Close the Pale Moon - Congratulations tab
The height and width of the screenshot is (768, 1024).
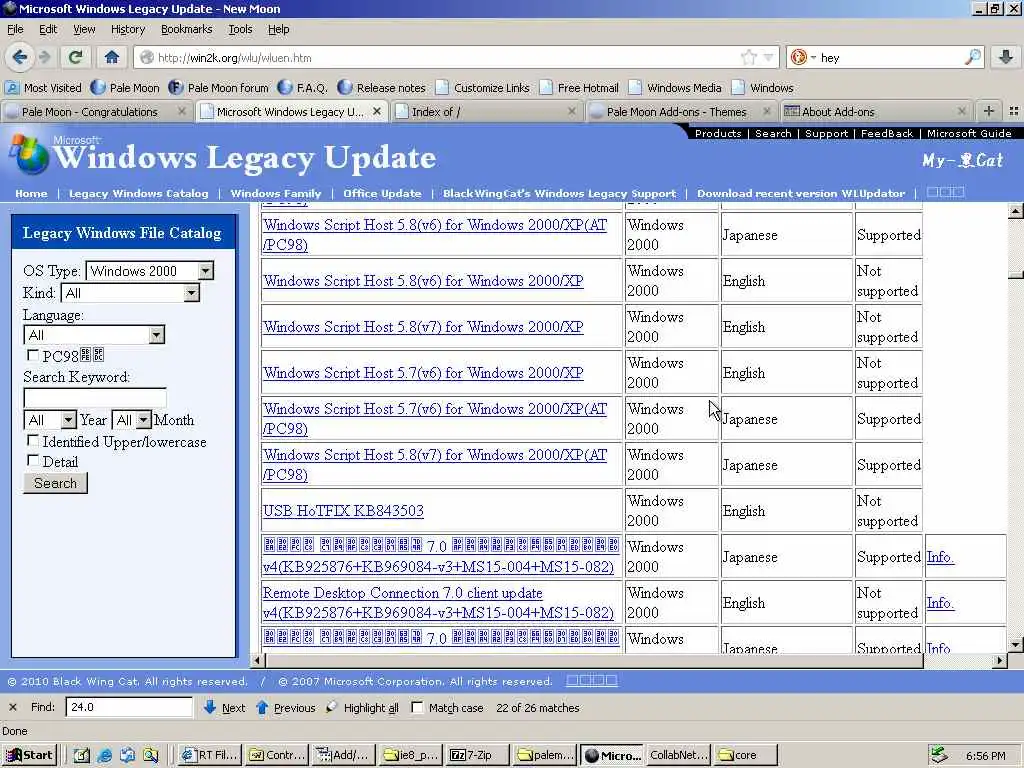[182, 112]
